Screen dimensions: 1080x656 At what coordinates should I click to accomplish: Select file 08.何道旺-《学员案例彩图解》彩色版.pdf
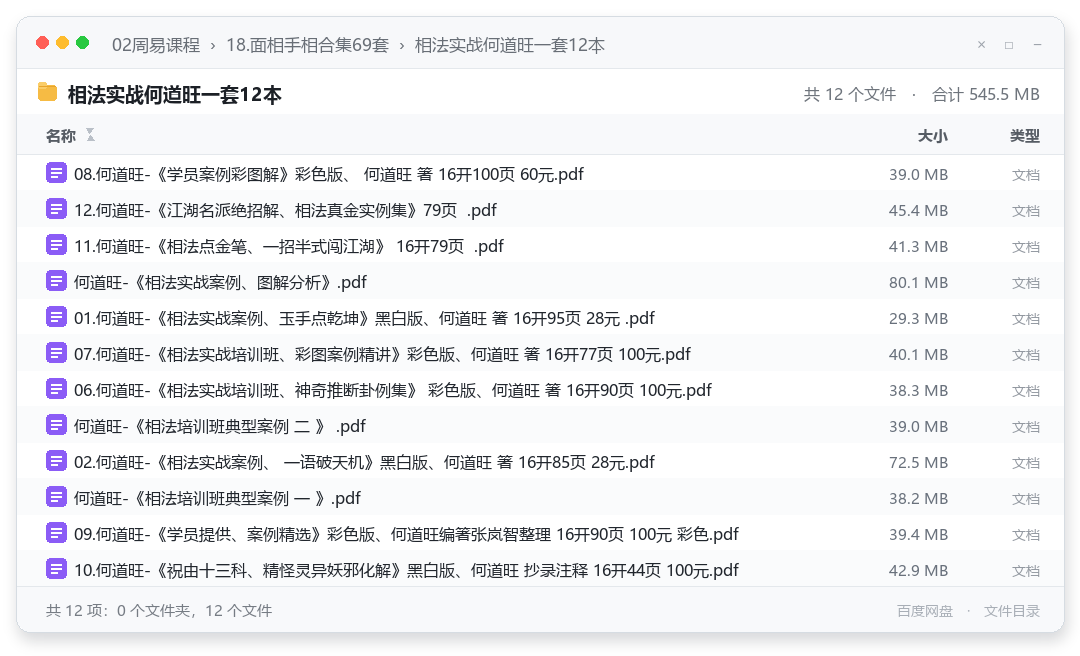(x=540, y=173)
